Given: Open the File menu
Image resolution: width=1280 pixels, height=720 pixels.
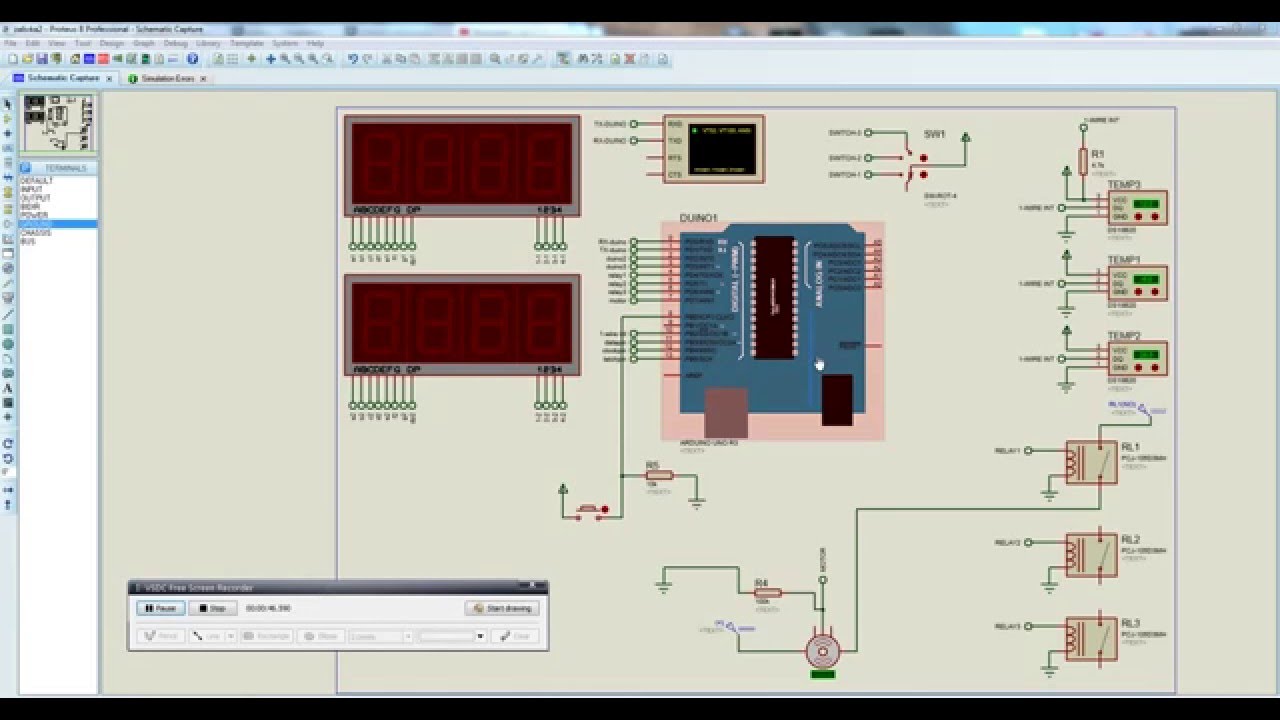Looking at the screenshot, I should 11,44.
